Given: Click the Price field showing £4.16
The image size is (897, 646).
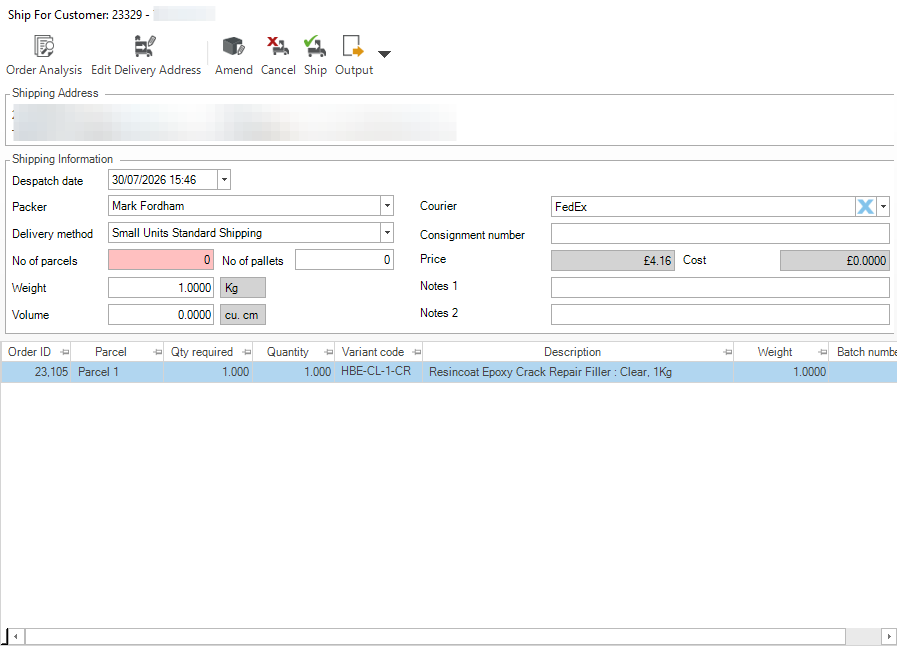Looking at the screenshot, I should click(x=613, y=260).
